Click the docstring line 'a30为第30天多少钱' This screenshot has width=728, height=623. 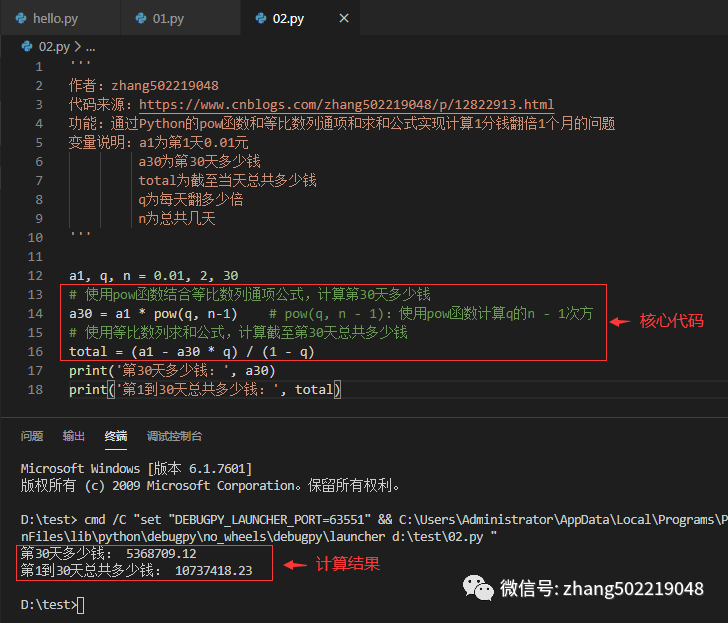pos(200,162)
